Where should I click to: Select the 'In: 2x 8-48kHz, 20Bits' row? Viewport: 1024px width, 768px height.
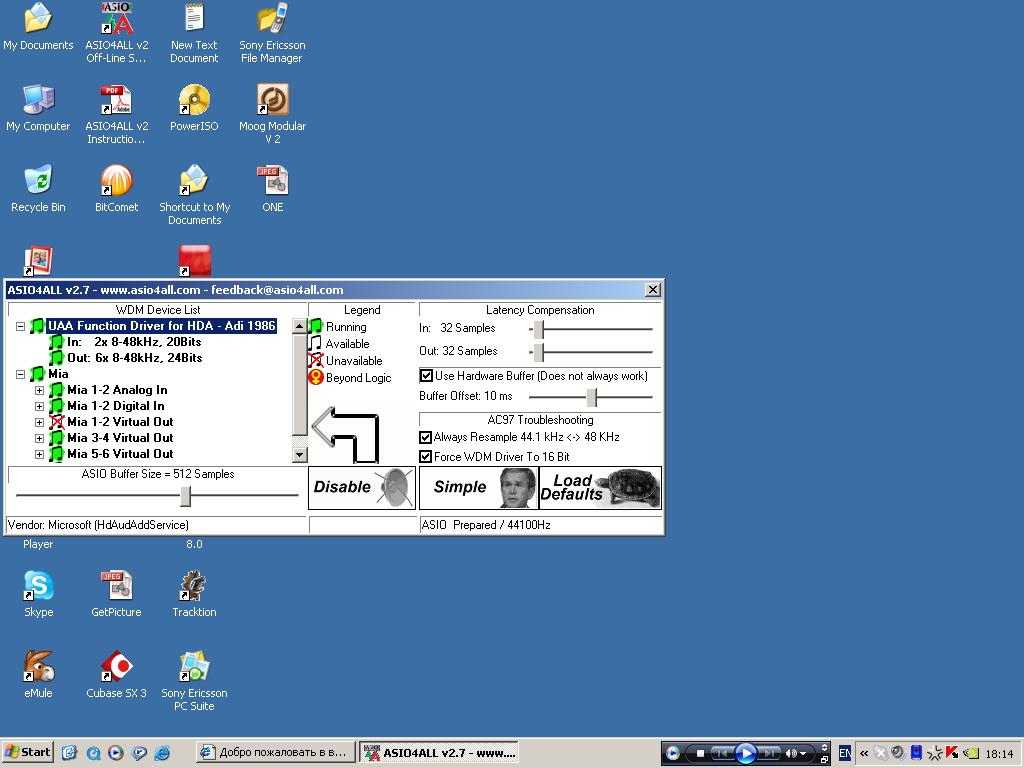(134, 342)
